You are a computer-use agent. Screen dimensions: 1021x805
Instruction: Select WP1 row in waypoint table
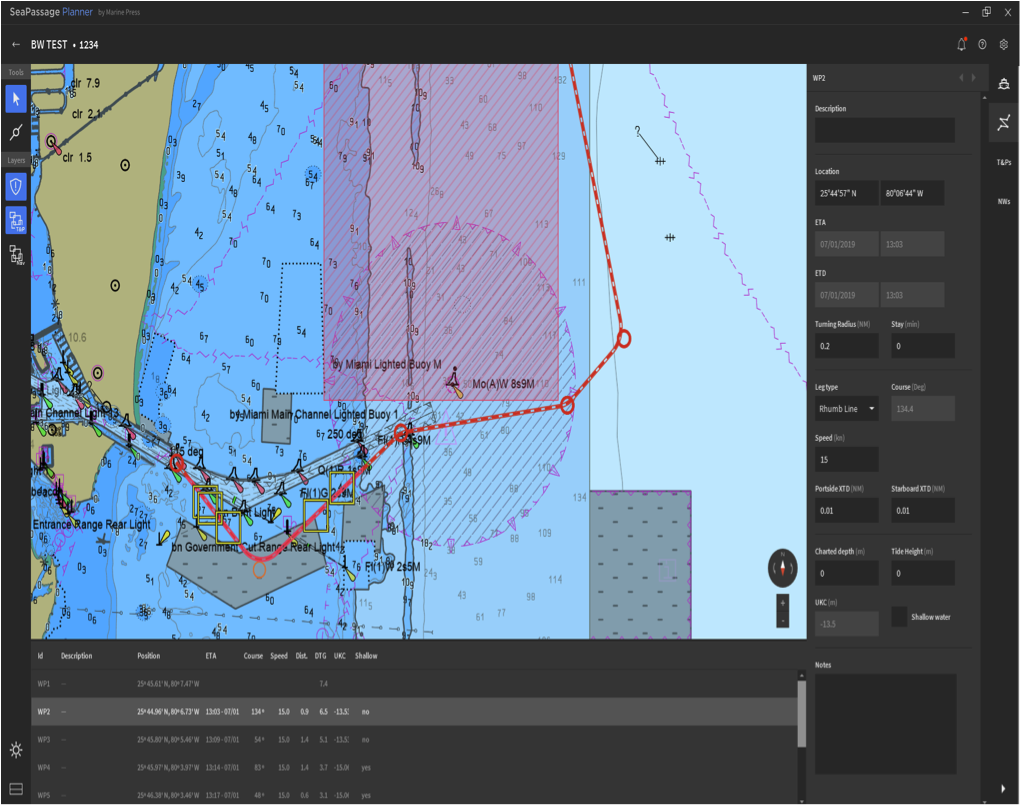pos(414,684)
